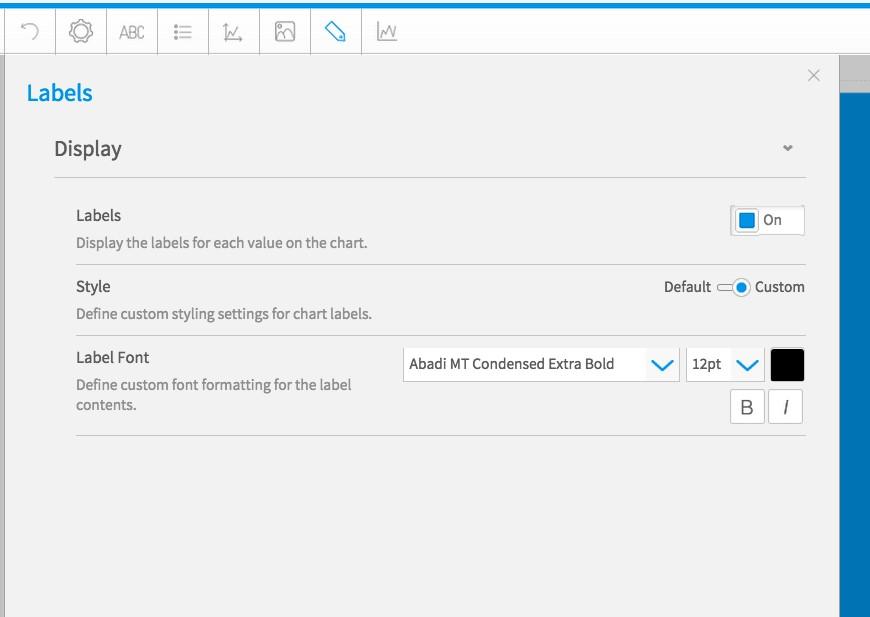870x617 pixels.
Task: Toggle the Labels On switch
Action: pos(767,220)
